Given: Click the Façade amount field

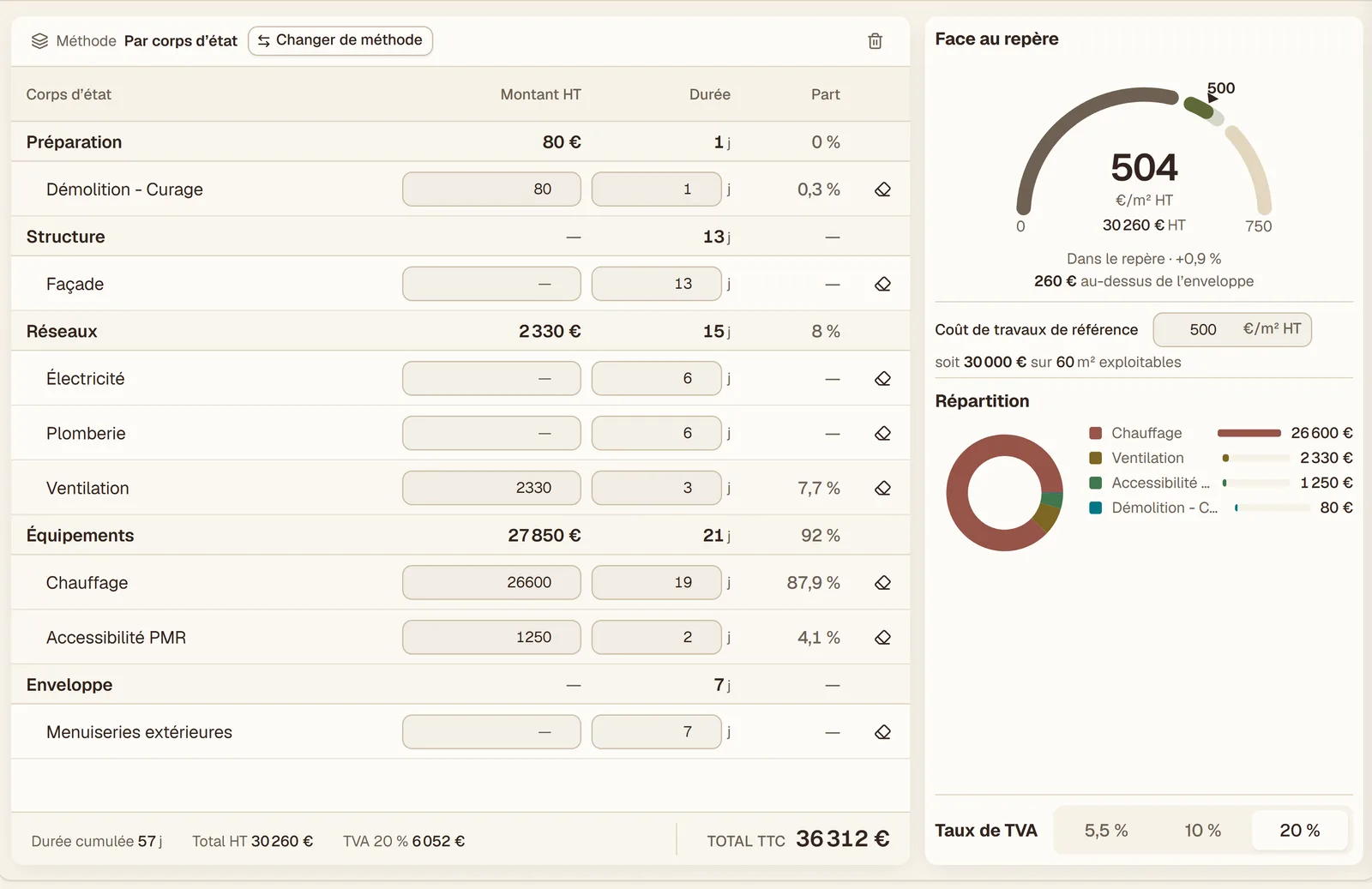Looking at the screenshot, I should [491, 284].
